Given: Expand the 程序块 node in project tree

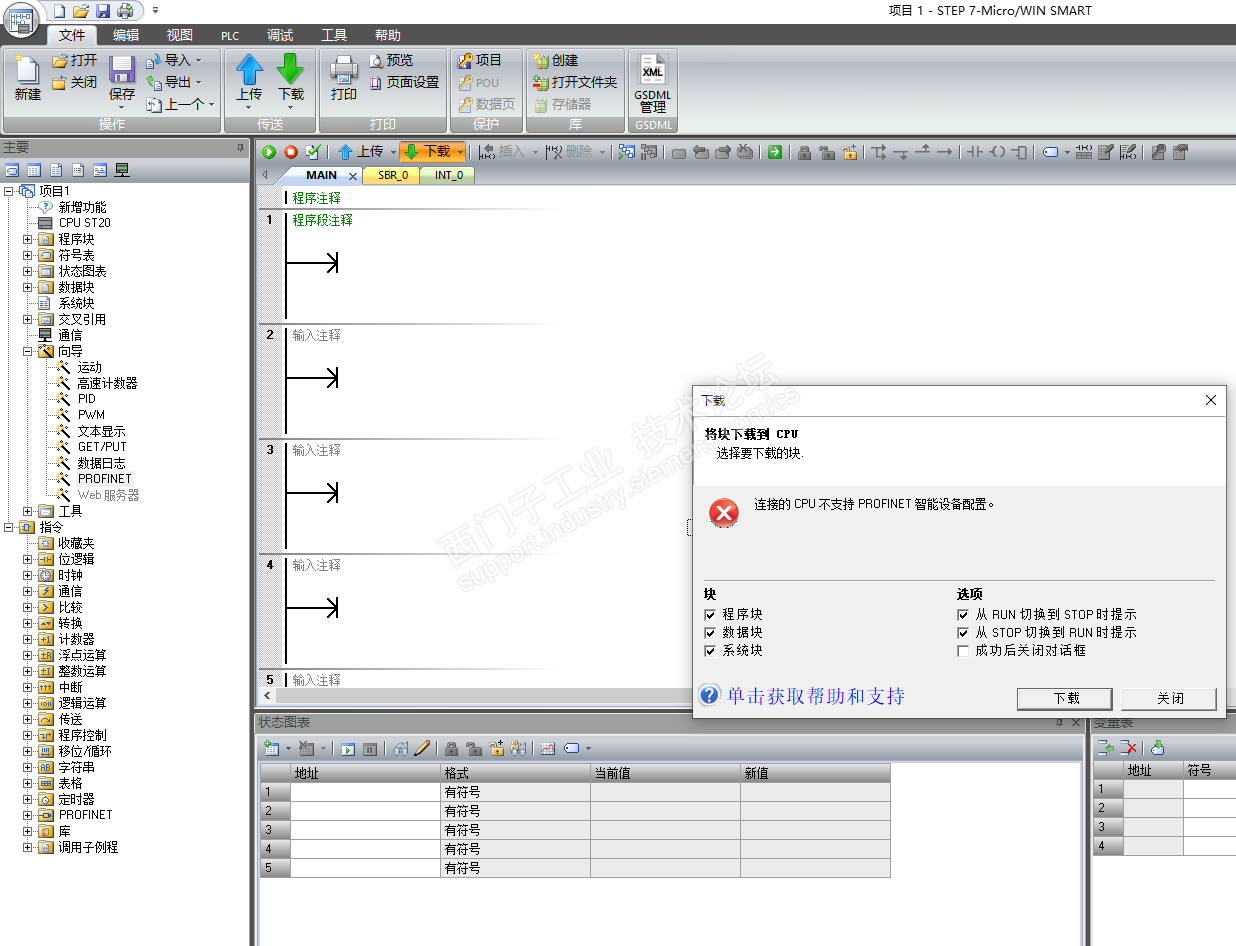Looking at the screenshot, I should tap(28, 239).
